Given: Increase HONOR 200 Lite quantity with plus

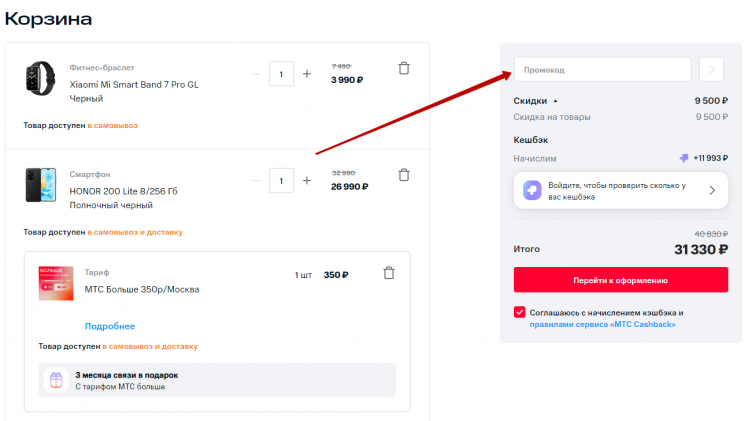Looking at the screenshot, I should coord(307,181).
